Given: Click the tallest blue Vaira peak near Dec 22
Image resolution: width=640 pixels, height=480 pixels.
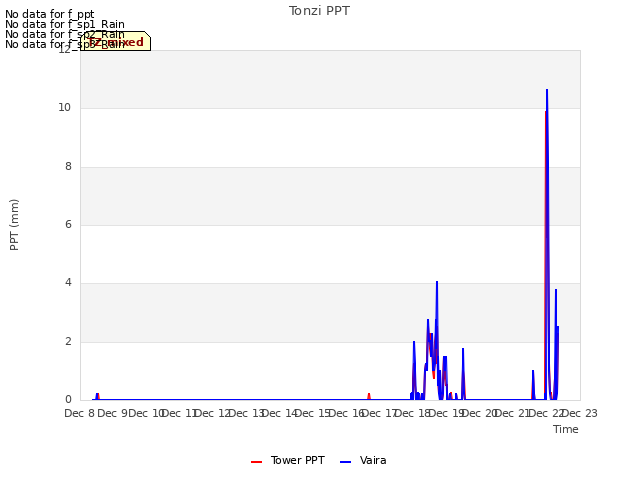Looking at the screenshot, I should [547, 91].
